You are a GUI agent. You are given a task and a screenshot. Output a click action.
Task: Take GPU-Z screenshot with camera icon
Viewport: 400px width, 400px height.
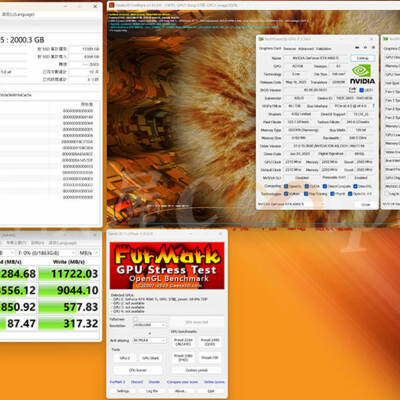click(357, 48)
